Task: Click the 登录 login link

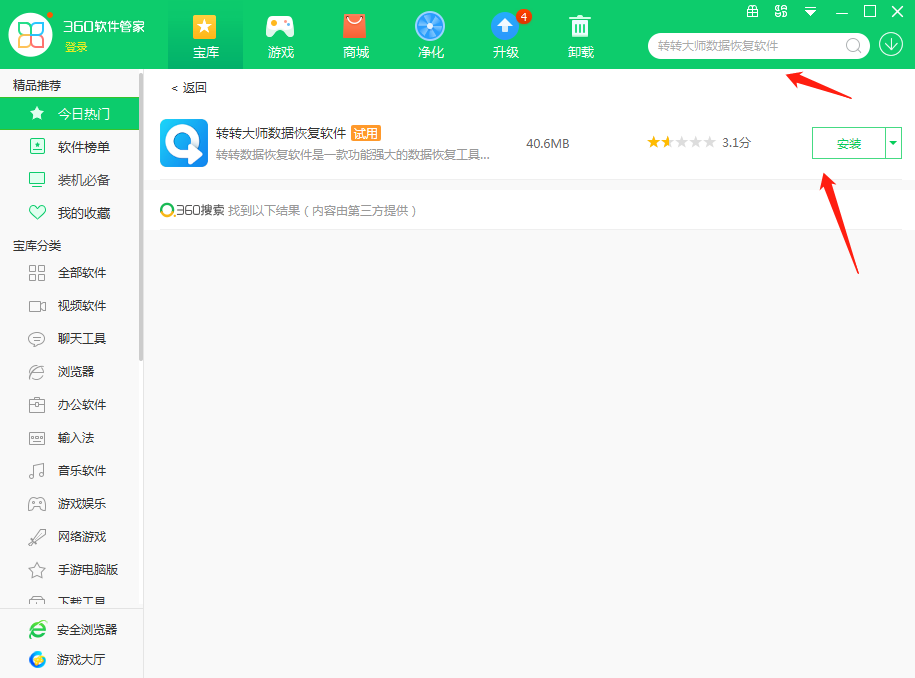Action: 76,47
